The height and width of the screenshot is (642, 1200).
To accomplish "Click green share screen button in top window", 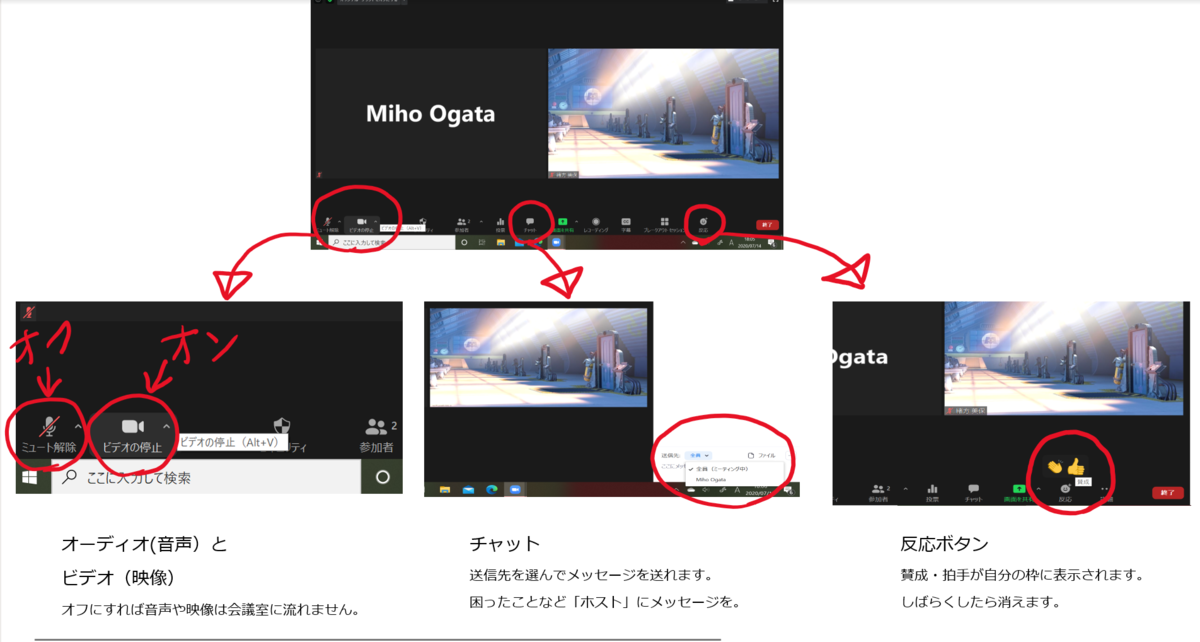I will coord(563,221).
